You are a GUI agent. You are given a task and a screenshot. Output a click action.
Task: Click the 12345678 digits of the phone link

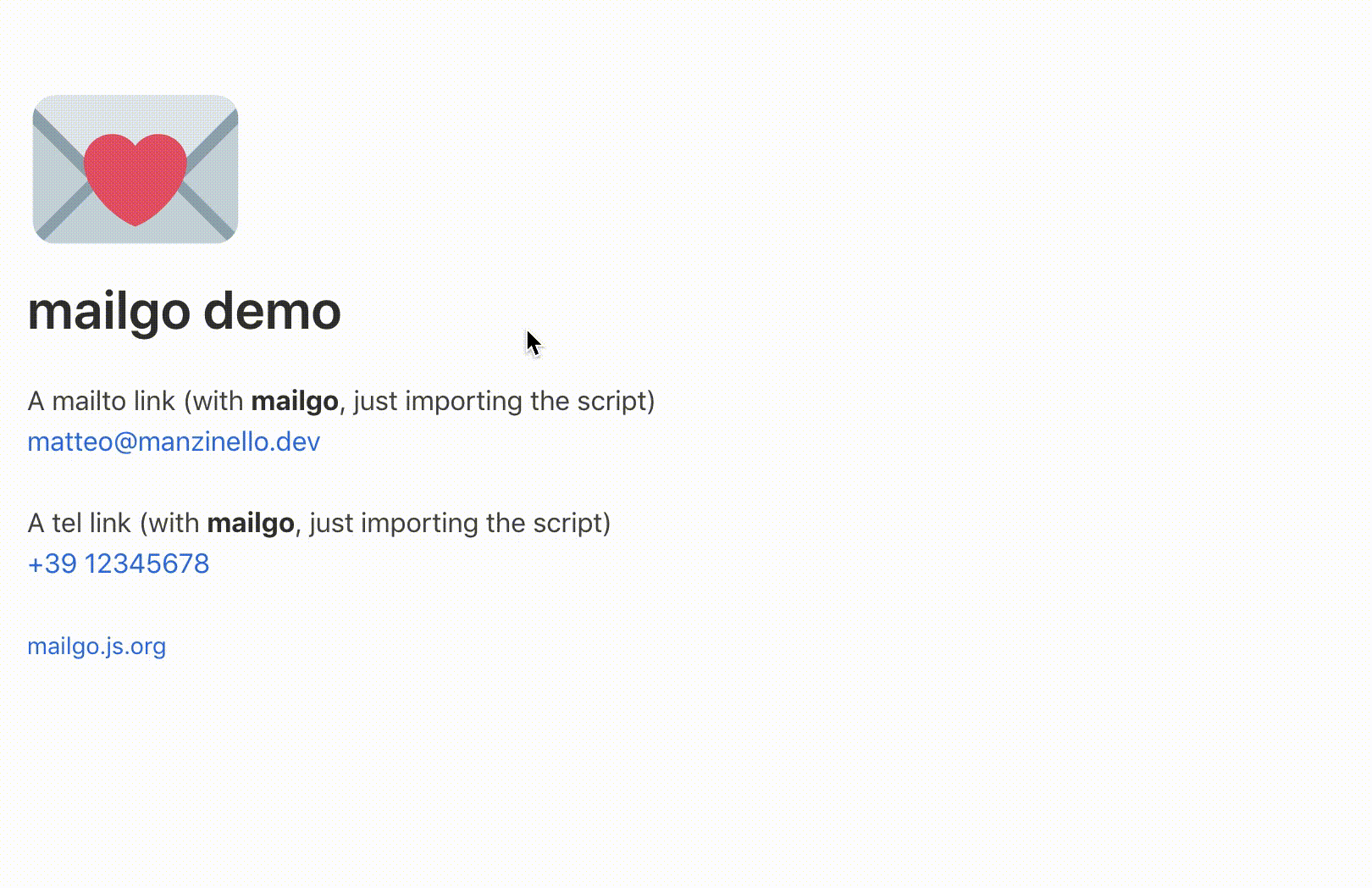[147, 563]
